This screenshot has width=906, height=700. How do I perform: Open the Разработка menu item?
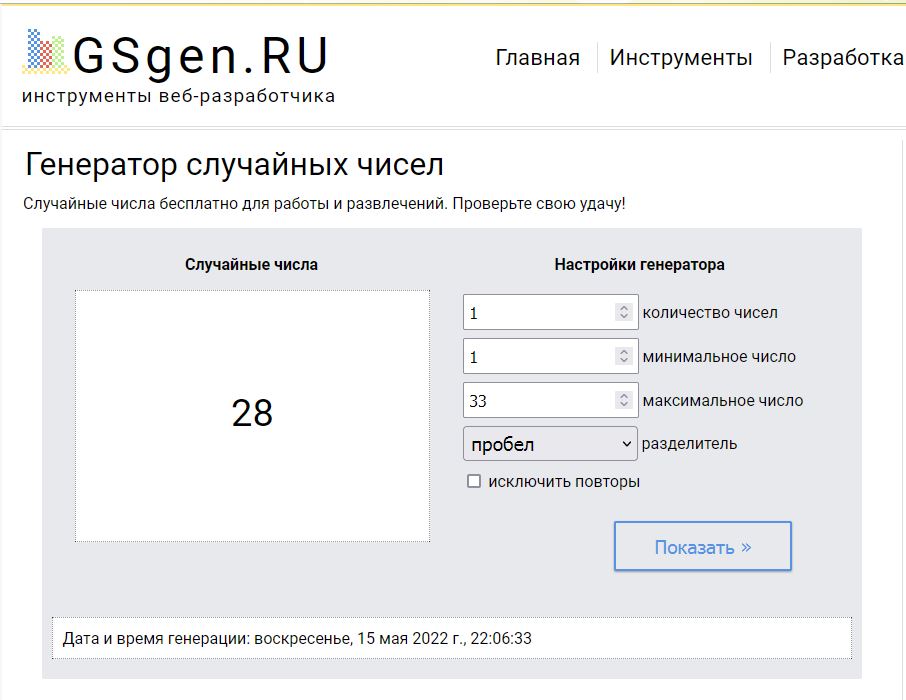click(842, 58)
